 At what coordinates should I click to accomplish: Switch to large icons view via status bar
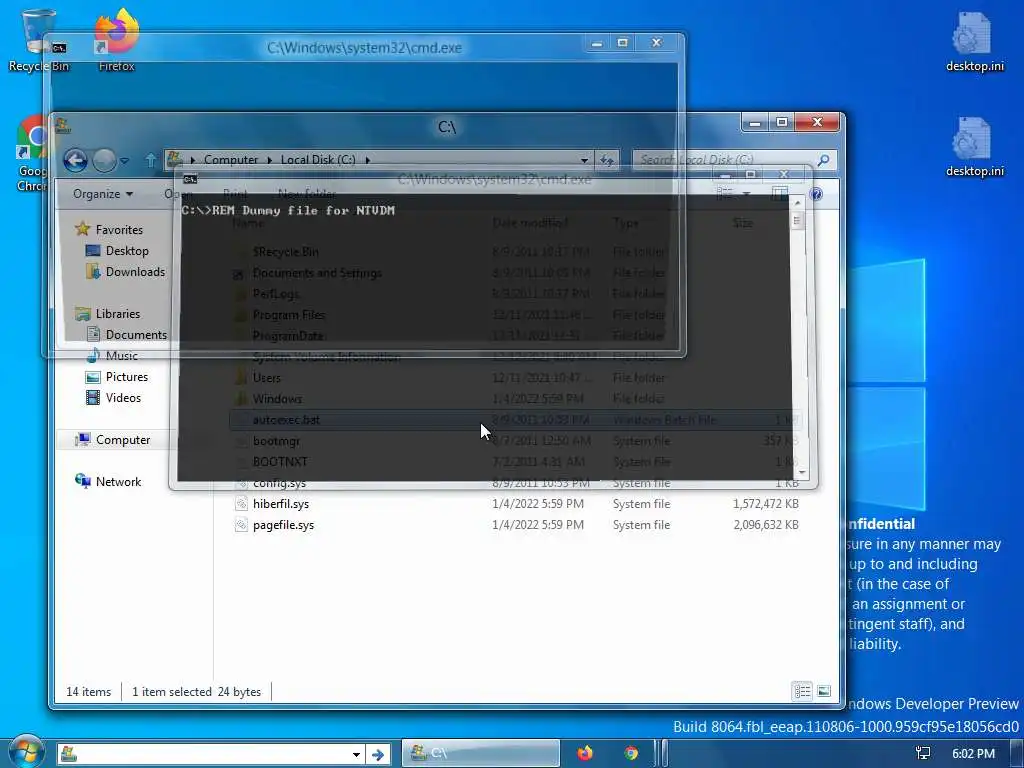[824, 691]
